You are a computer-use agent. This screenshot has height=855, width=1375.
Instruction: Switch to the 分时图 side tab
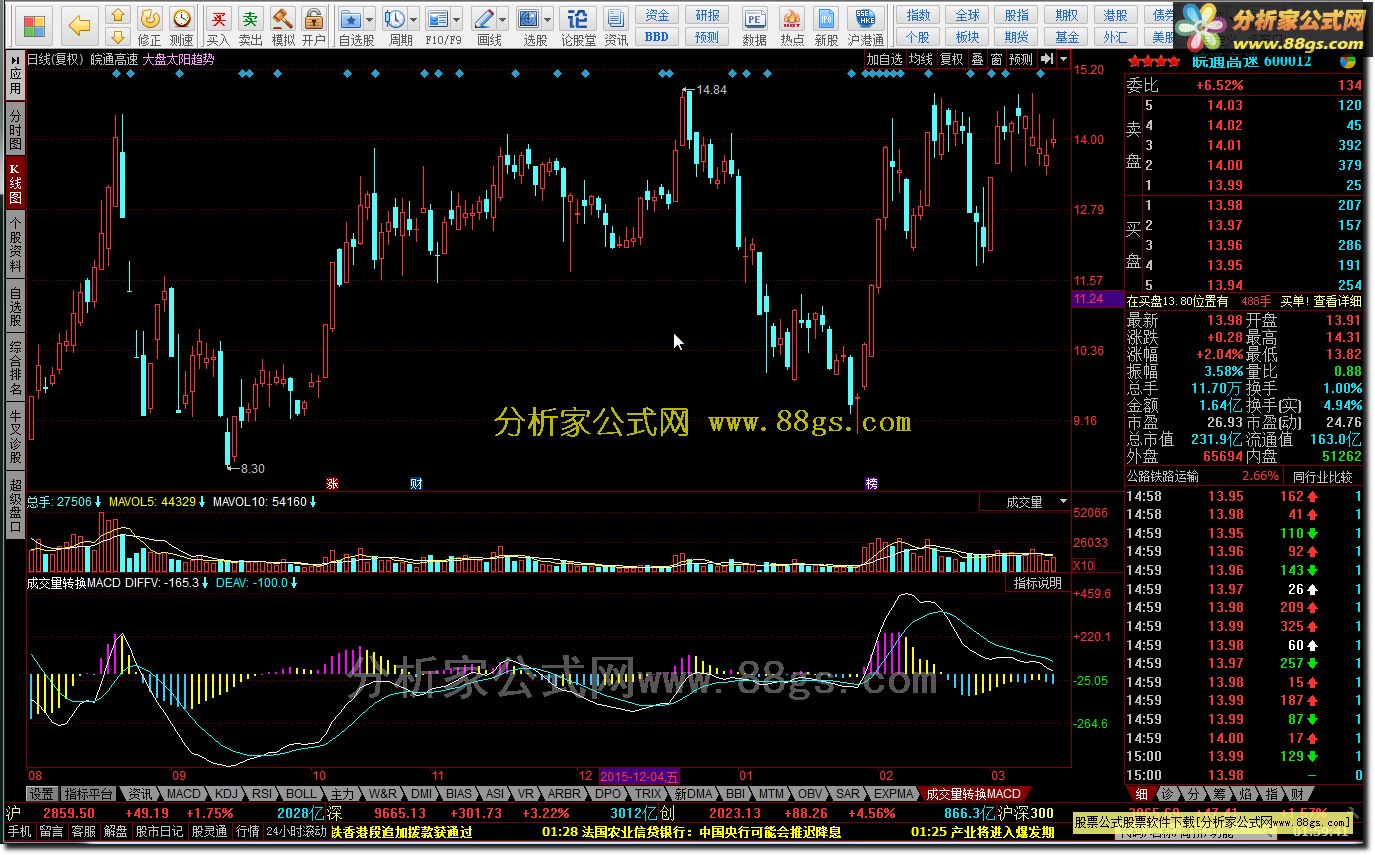15,130
